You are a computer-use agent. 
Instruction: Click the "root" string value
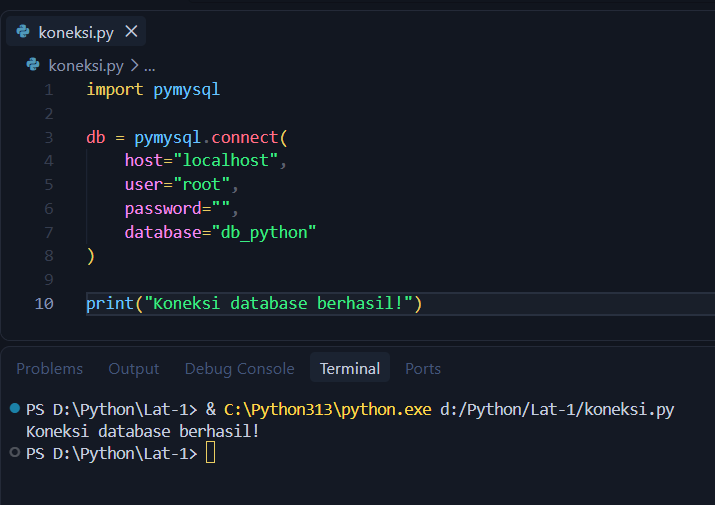(202, 184)
